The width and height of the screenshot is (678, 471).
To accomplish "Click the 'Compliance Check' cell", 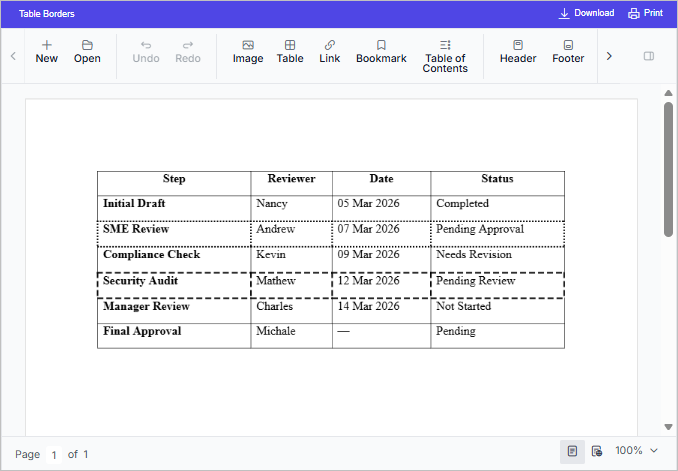I will click(174, 260).
